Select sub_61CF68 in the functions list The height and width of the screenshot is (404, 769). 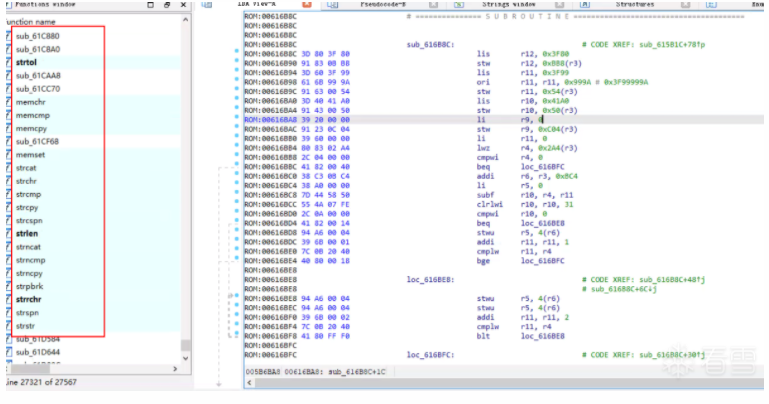click(37, 141)
